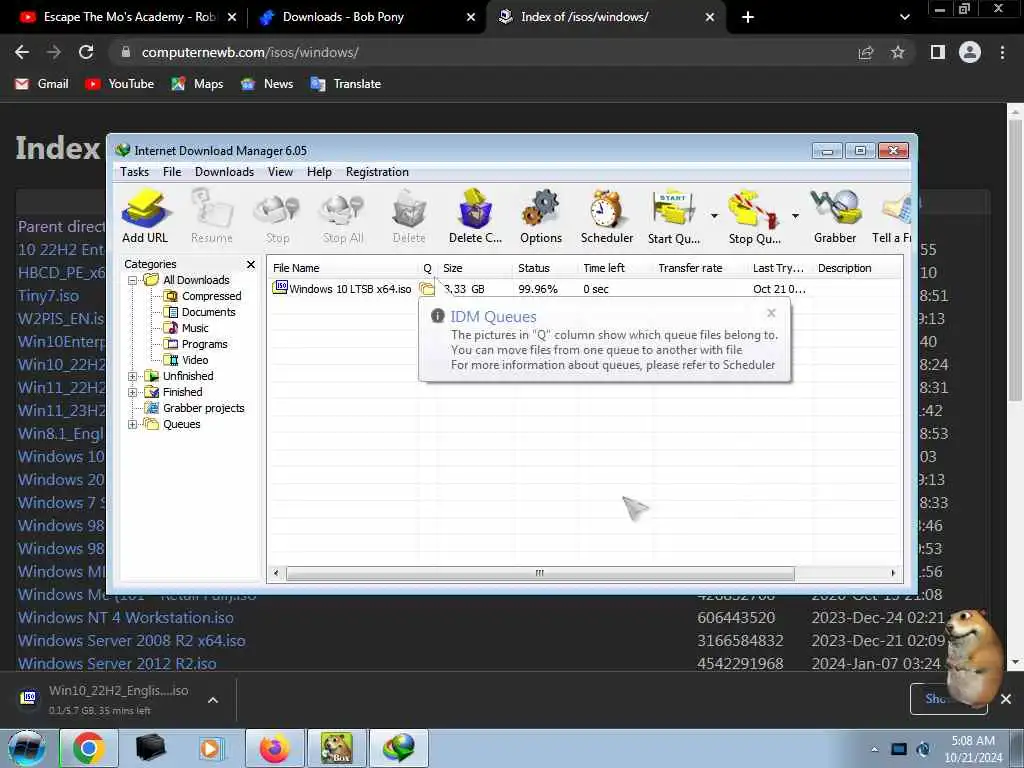1024x768 pixels.
Task: Expand the Queues tree node
Action: coord(133,424)
